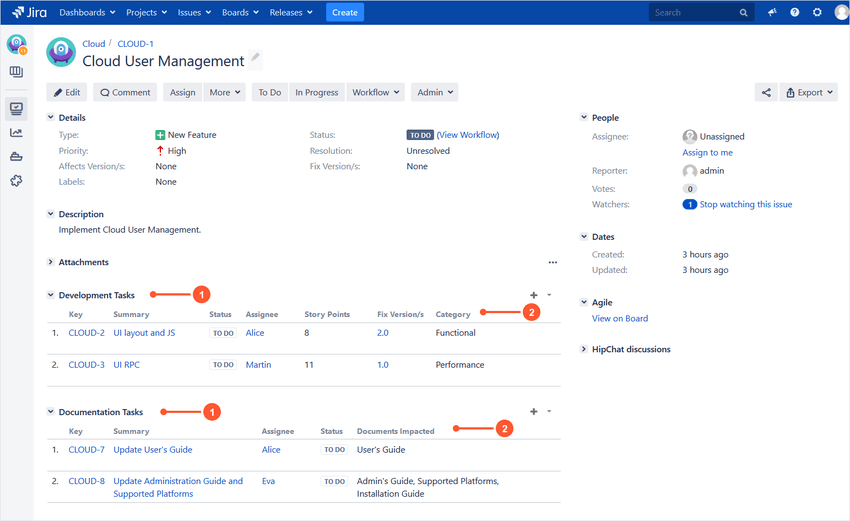Screen dimensions: 850x521
Task: Click the Assign button
Action: pos(183,92)
